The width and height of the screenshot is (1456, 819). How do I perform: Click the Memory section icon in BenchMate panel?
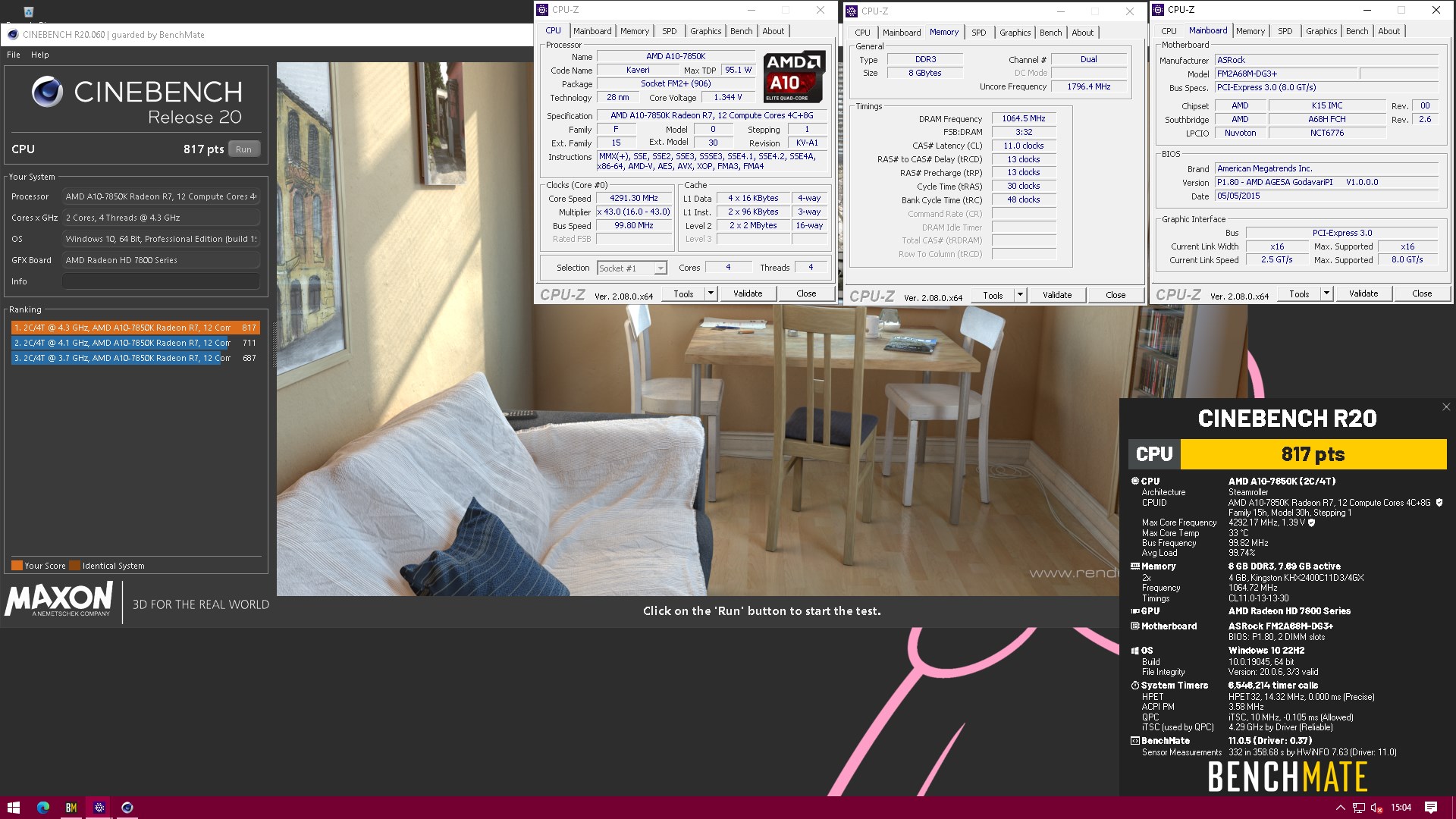click(1135, 566)
